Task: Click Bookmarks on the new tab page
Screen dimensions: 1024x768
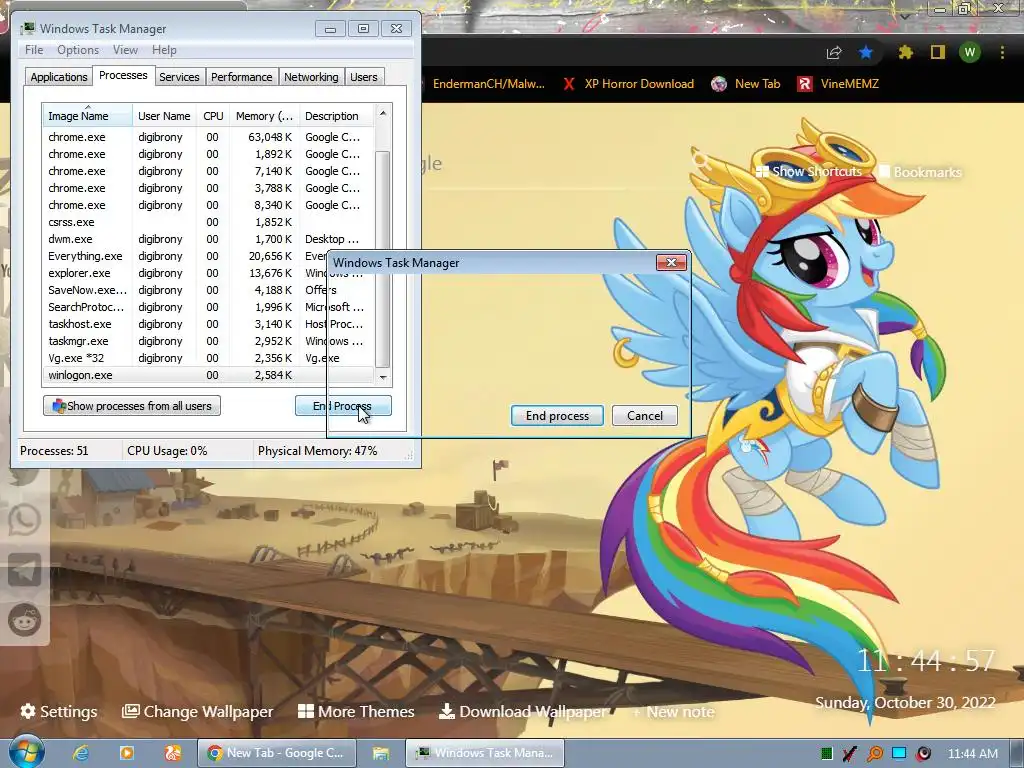Action: [x=920, y=172]
